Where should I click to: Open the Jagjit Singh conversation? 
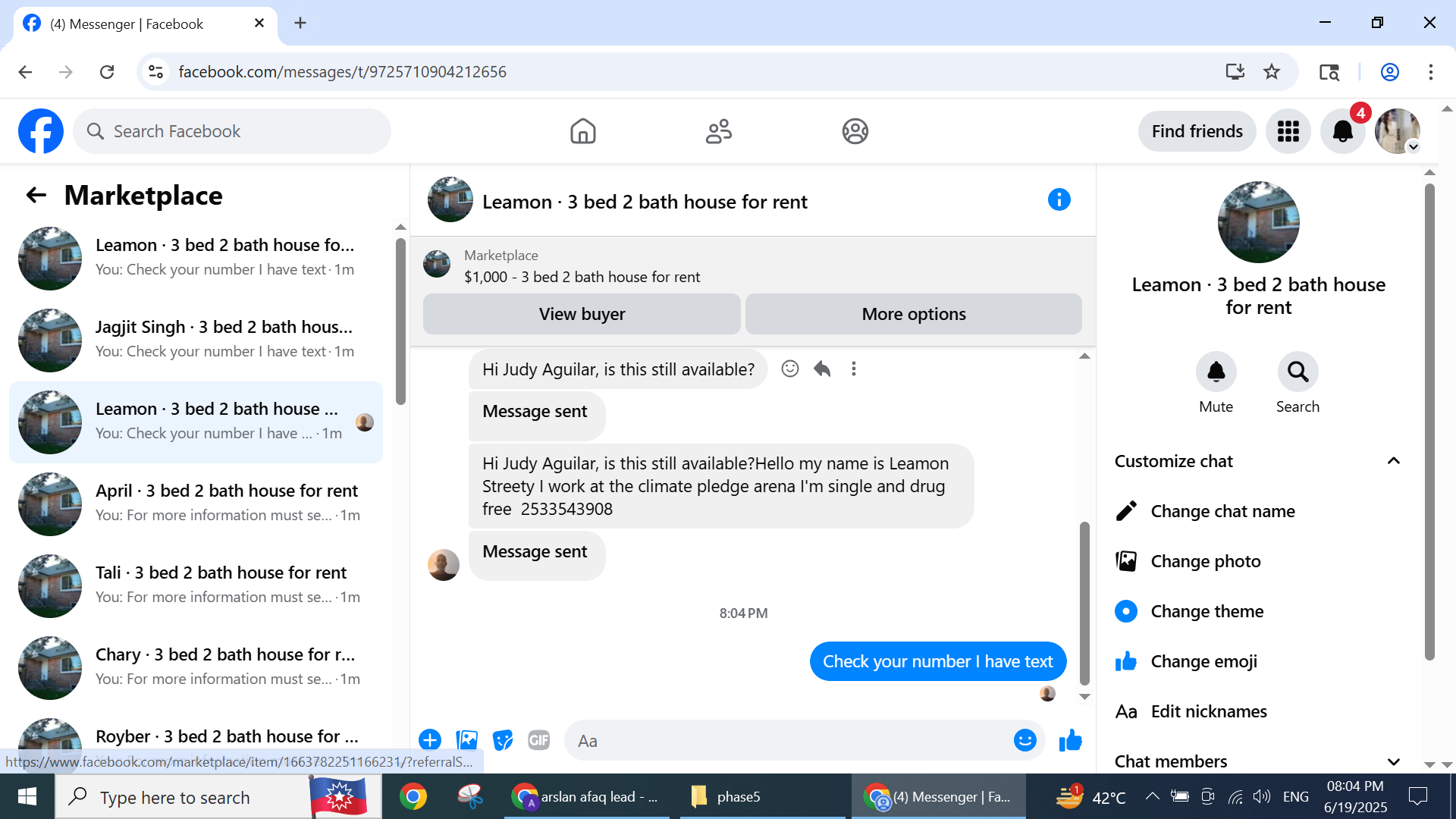tap(196, 340)
